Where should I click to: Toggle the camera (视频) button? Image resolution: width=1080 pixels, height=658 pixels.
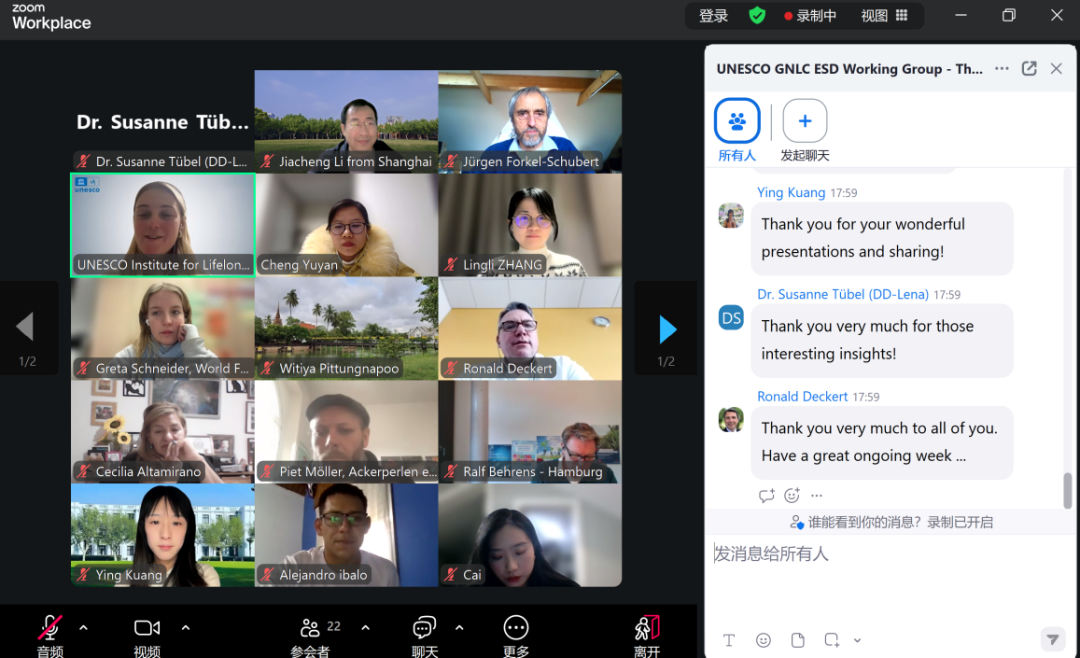click(x=147, y=629)
